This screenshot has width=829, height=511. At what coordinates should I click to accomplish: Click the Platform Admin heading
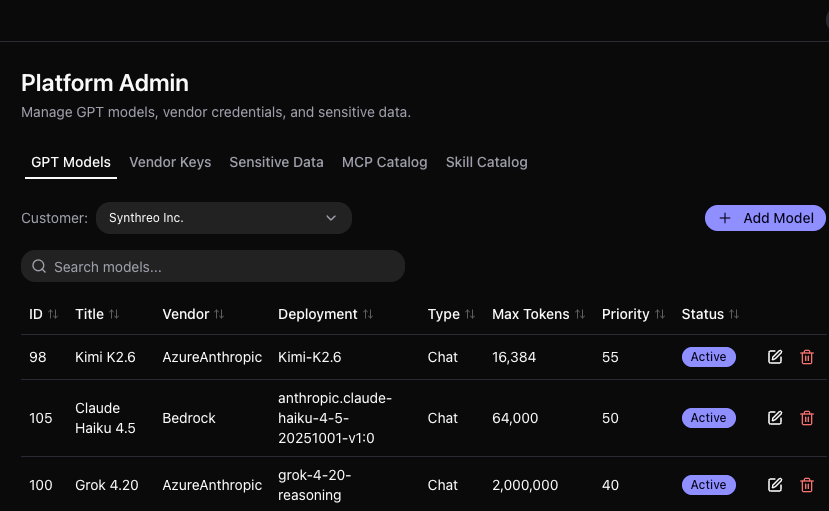[x=105, y=83]
